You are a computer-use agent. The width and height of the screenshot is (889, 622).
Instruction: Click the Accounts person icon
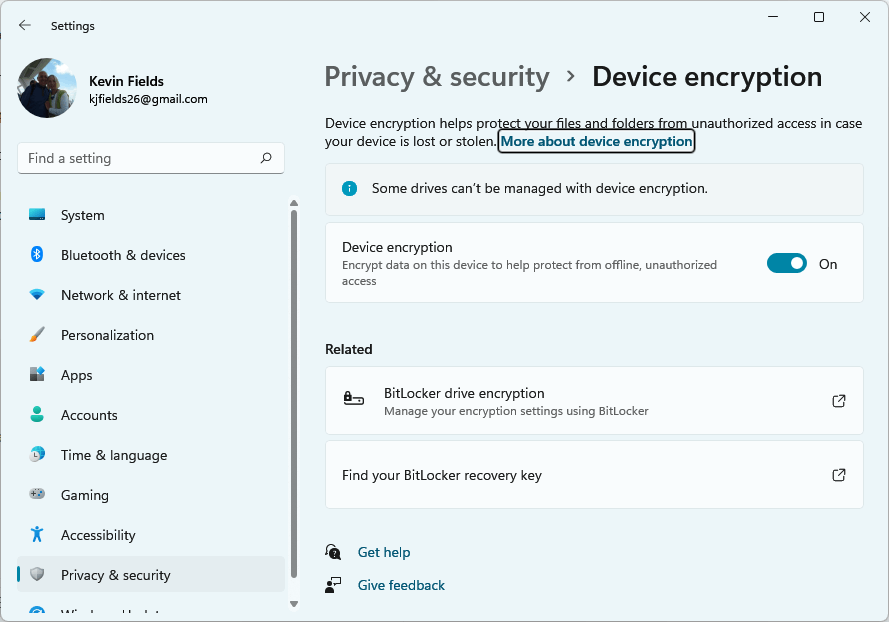pyautogui.click(x=37, y=415)
